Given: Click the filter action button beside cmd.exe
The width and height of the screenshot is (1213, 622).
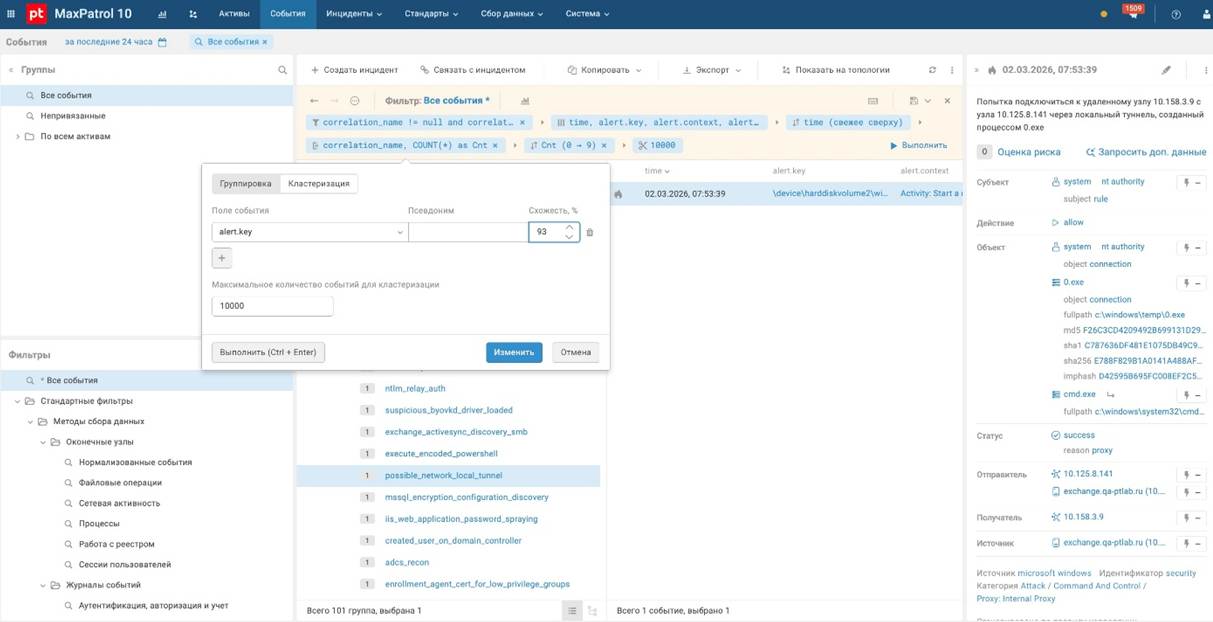Looking at the screenshot, I should 1190,395.
